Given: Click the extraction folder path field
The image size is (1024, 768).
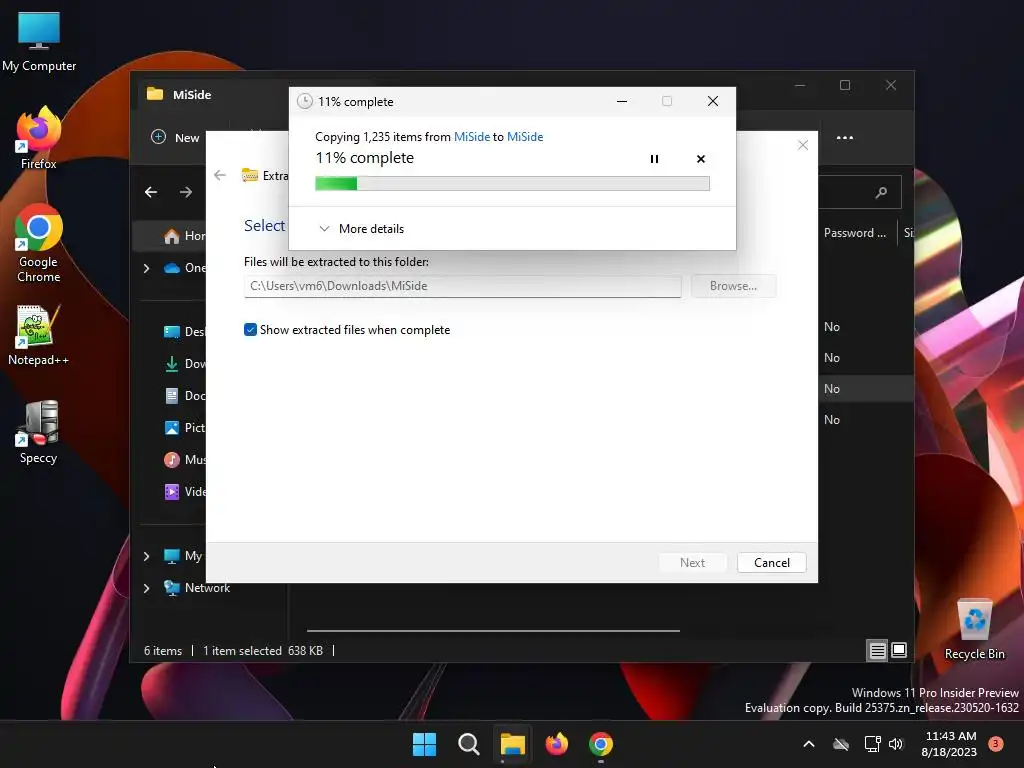Looking at the screenshot, I should point(462,286).
